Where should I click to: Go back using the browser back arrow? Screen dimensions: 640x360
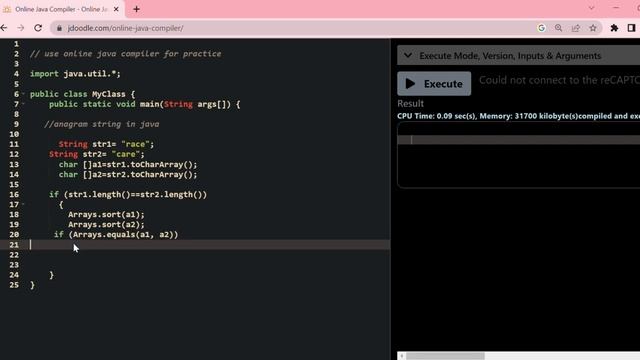(4, 28)
